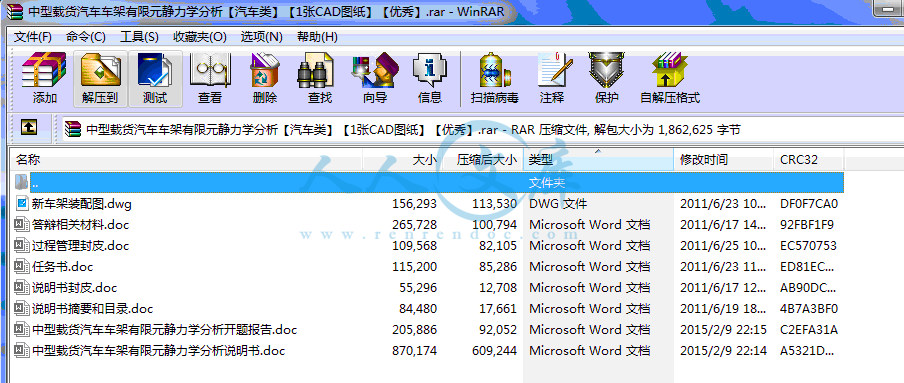Click the Word icon of 说明书摘要和目录.doc
904x383 pixels.
point(22,308)
